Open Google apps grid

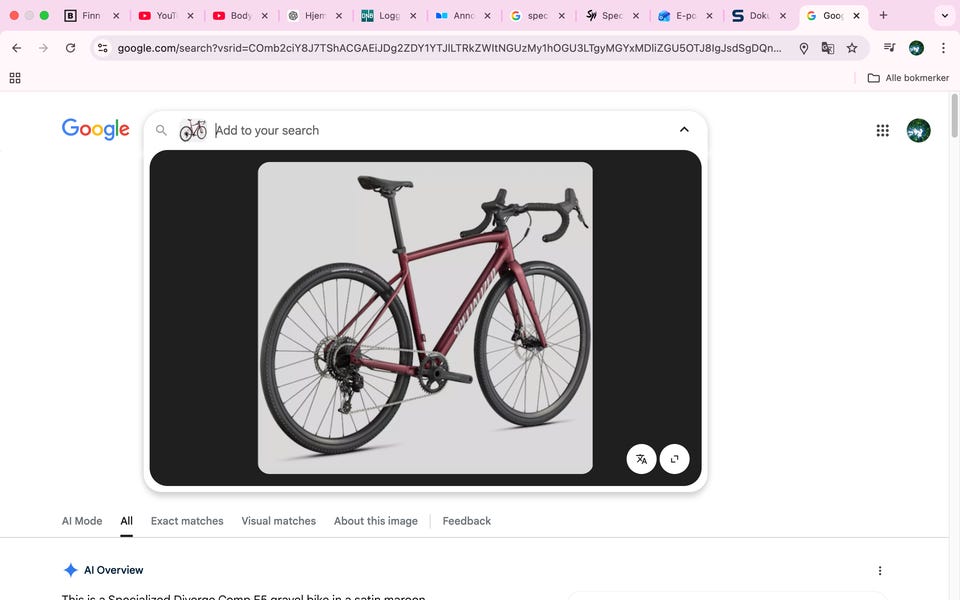click(x=882, y=130)
